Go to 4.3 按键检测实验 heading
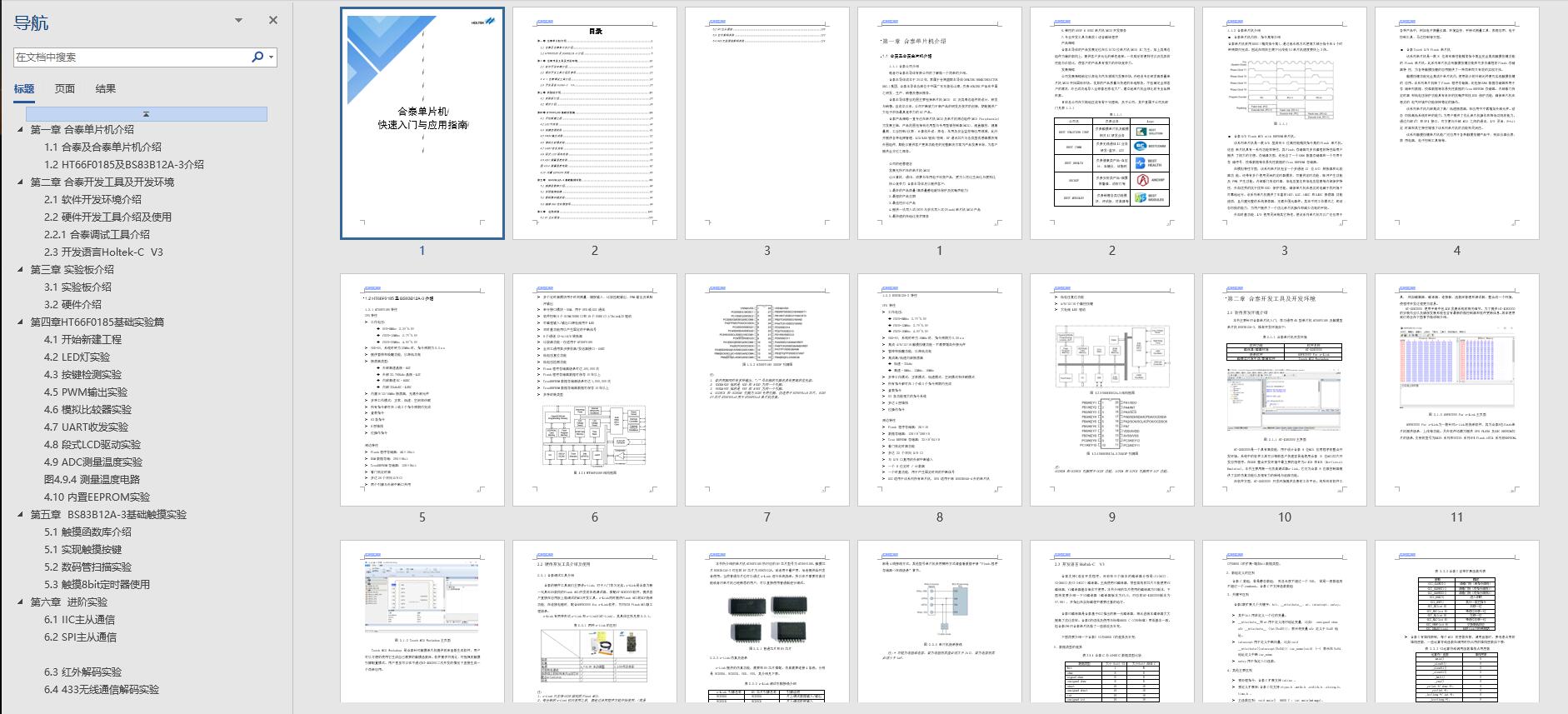Viewport: 1568px width, 714px height. click(x=82, y=374)
